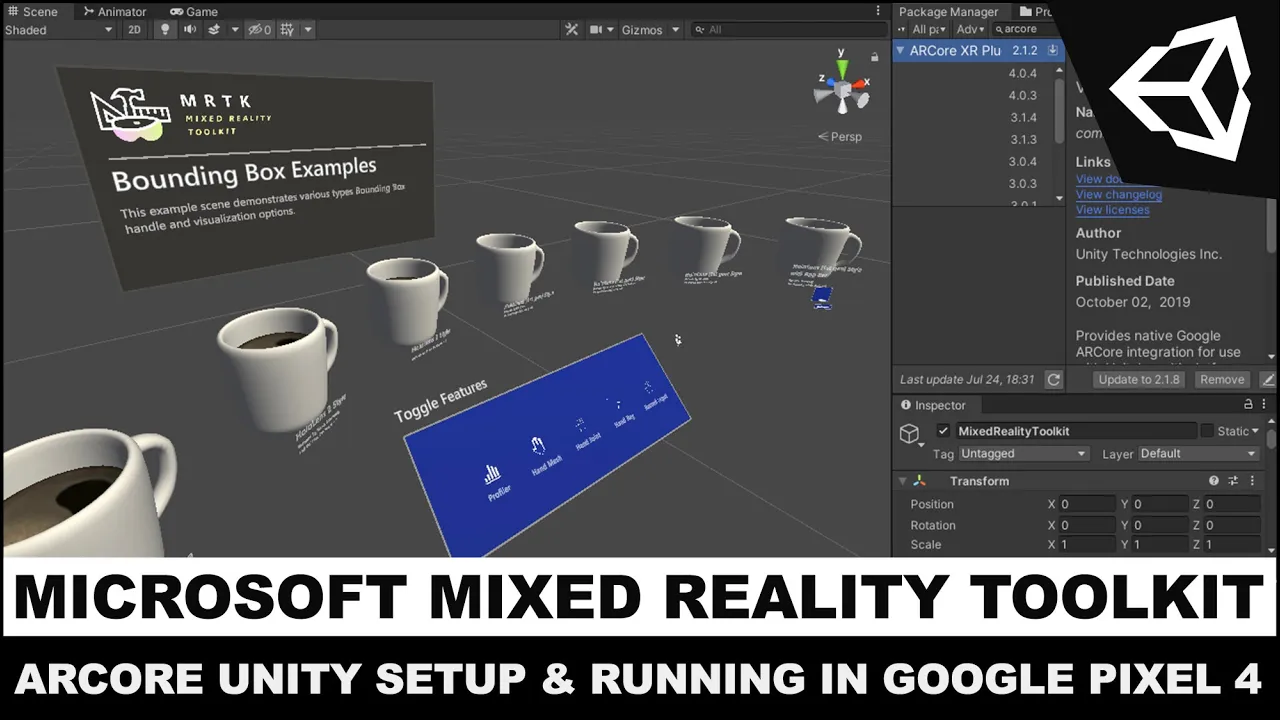Toggle hidden objects visibility counter
Viewport: 1280px width, 720px height.
click(x=259, y=30)
